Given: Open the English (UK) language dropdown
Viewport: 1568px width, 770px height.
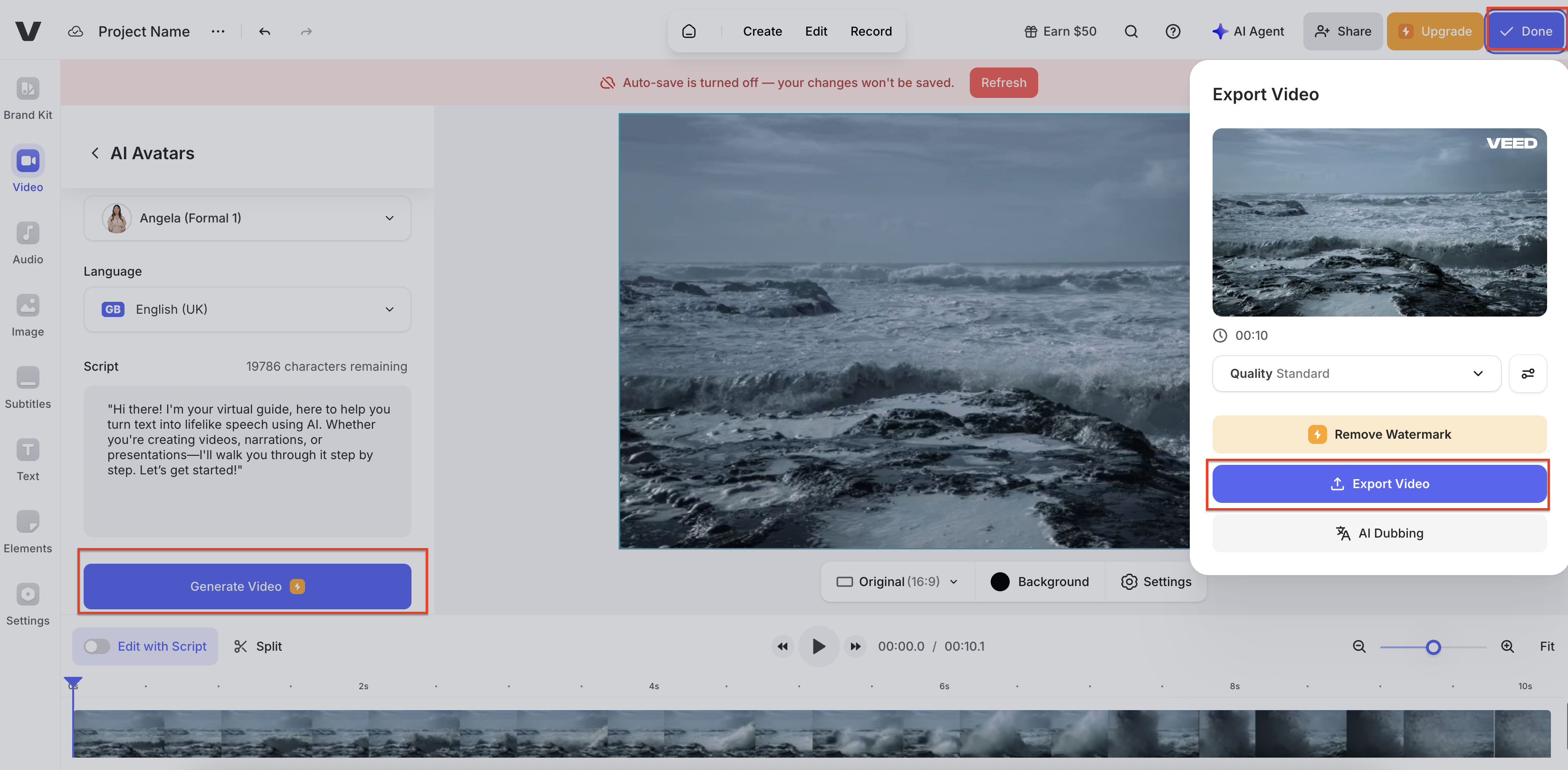Looking at the screenshot, I should 247,309.
